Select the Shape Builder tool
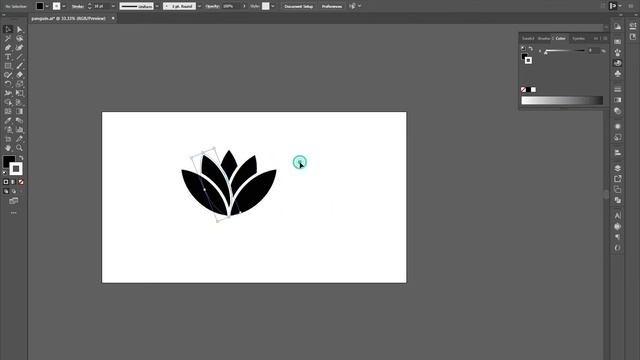This screenshot has width=640, height=360. pyautogui.click(x=8, y=102)
